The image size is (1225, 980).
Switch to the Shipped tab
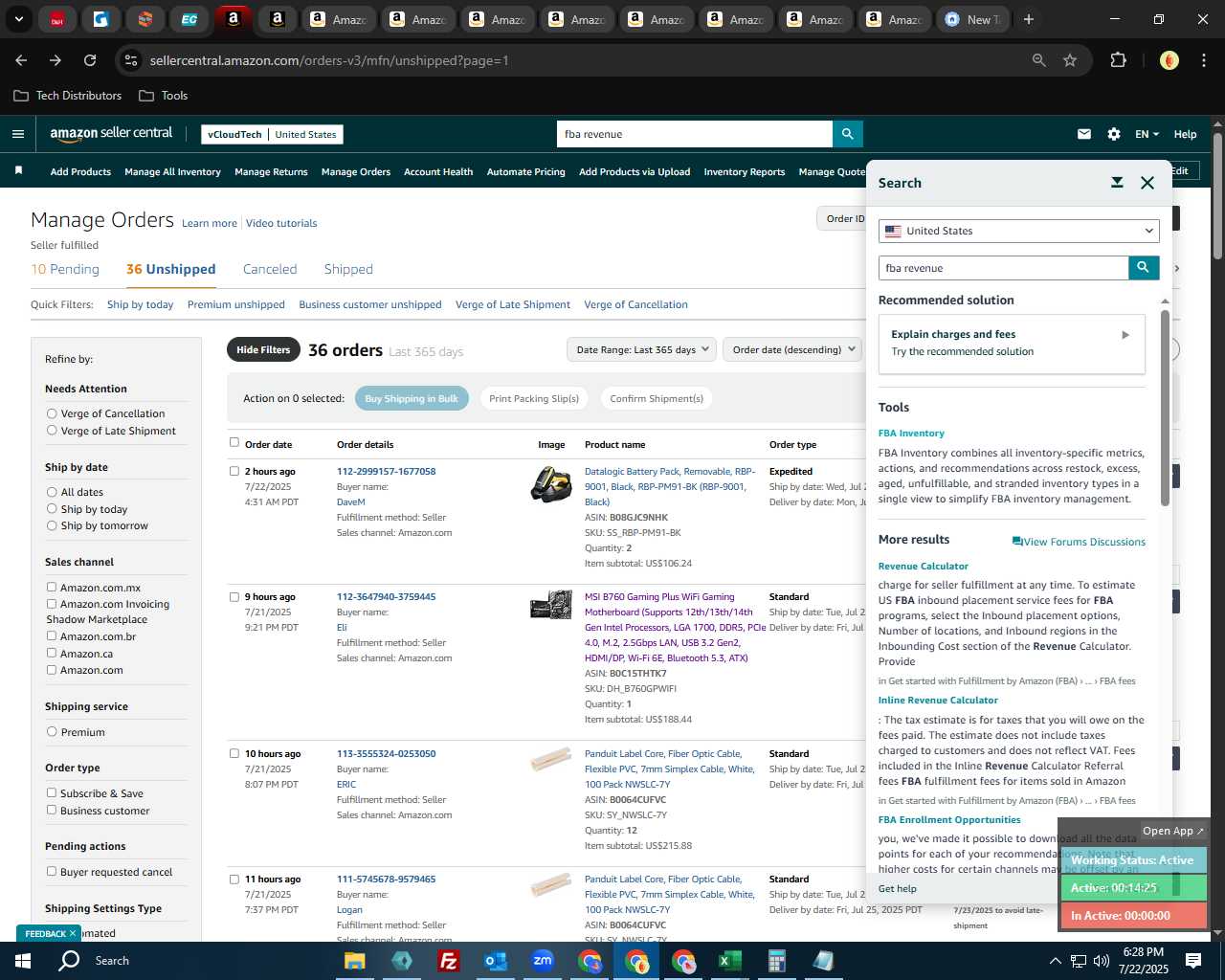click(x=348, y=269)
